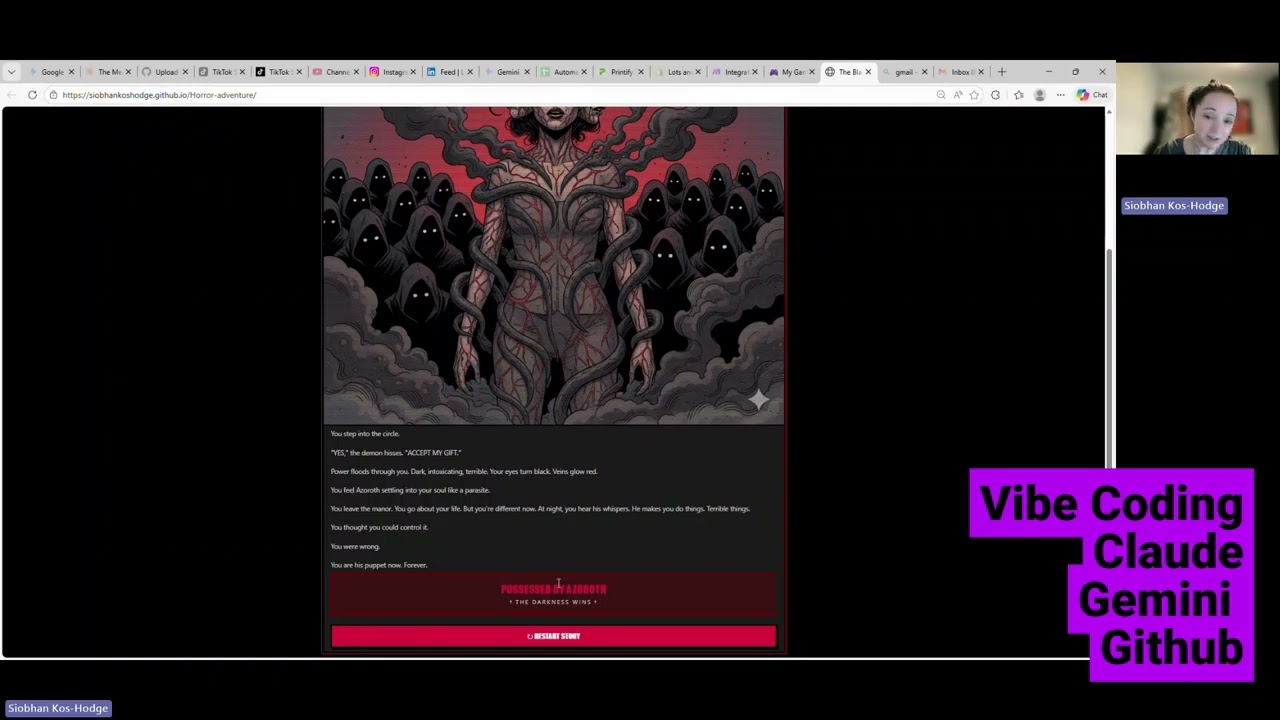Click 'The Darkness Wins' subtitle text

[x=553, y=602]
